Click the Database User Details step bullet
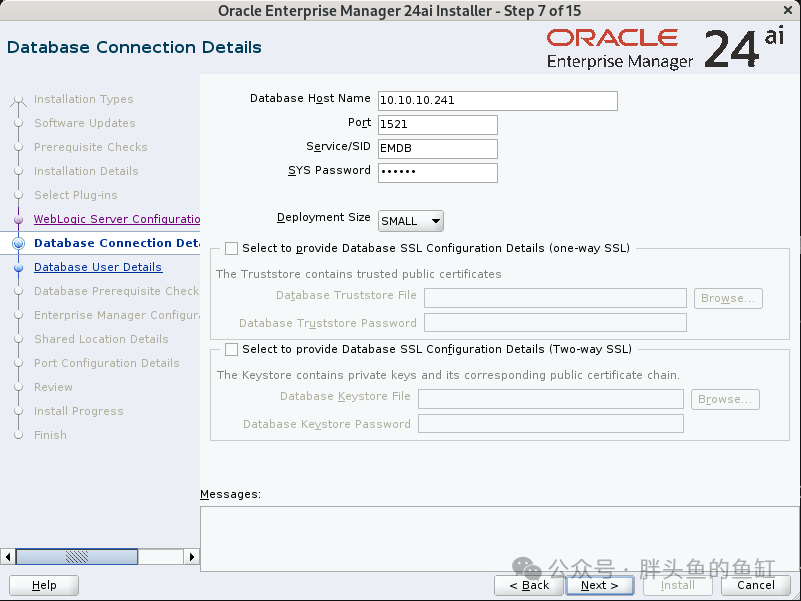 point(18,267)
